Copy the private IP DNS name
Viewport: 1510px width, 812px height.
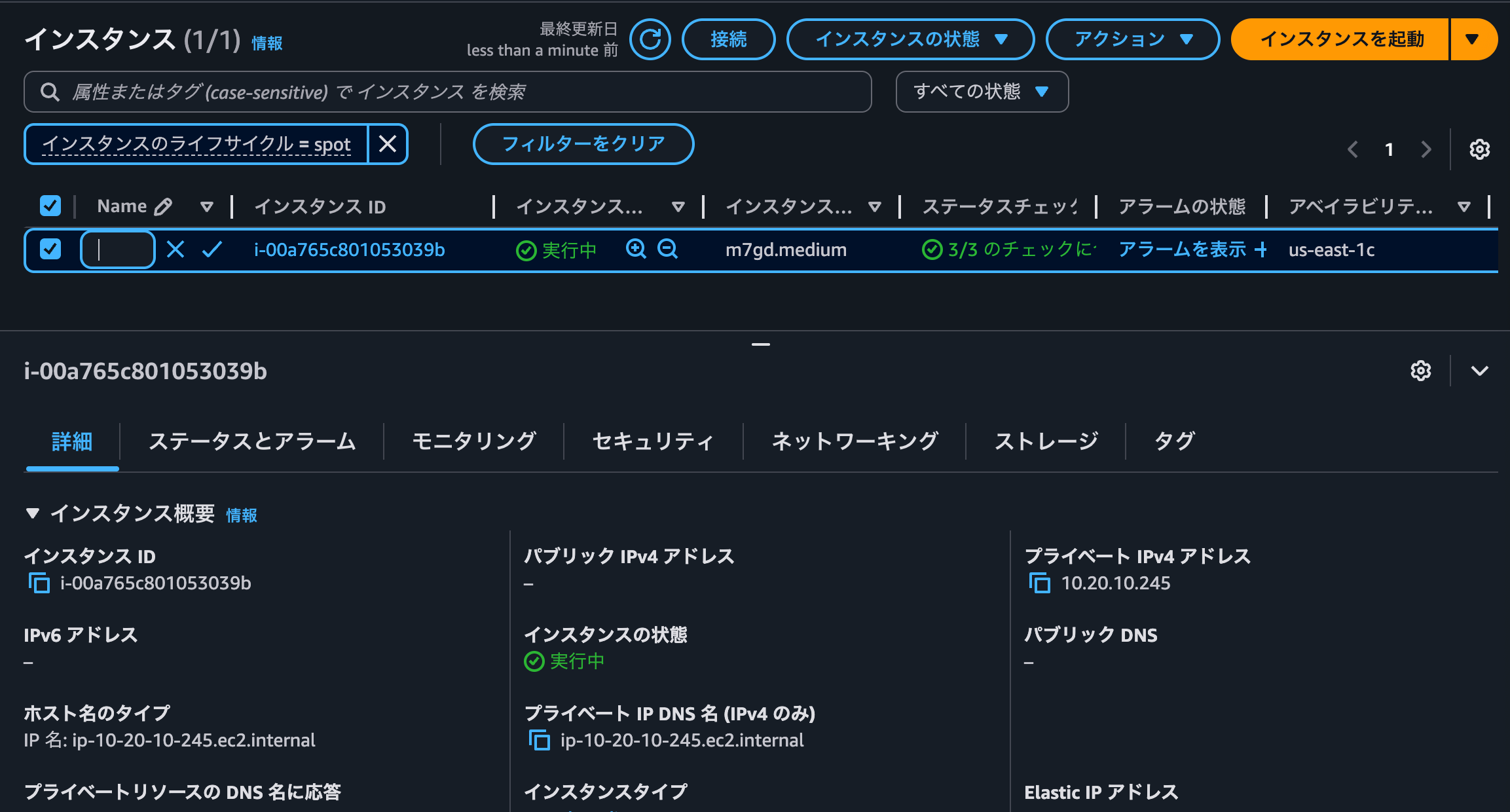540,740
